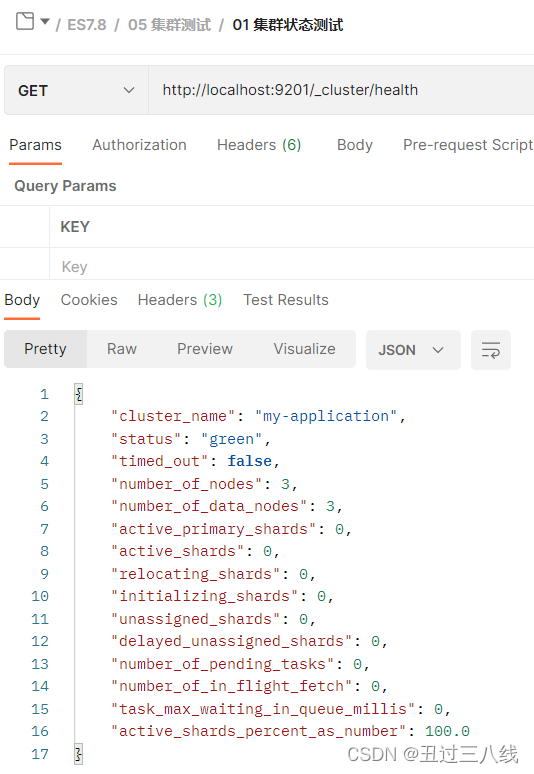
Task: Click the closing brace fold marker at line 17
Action: 78,754
